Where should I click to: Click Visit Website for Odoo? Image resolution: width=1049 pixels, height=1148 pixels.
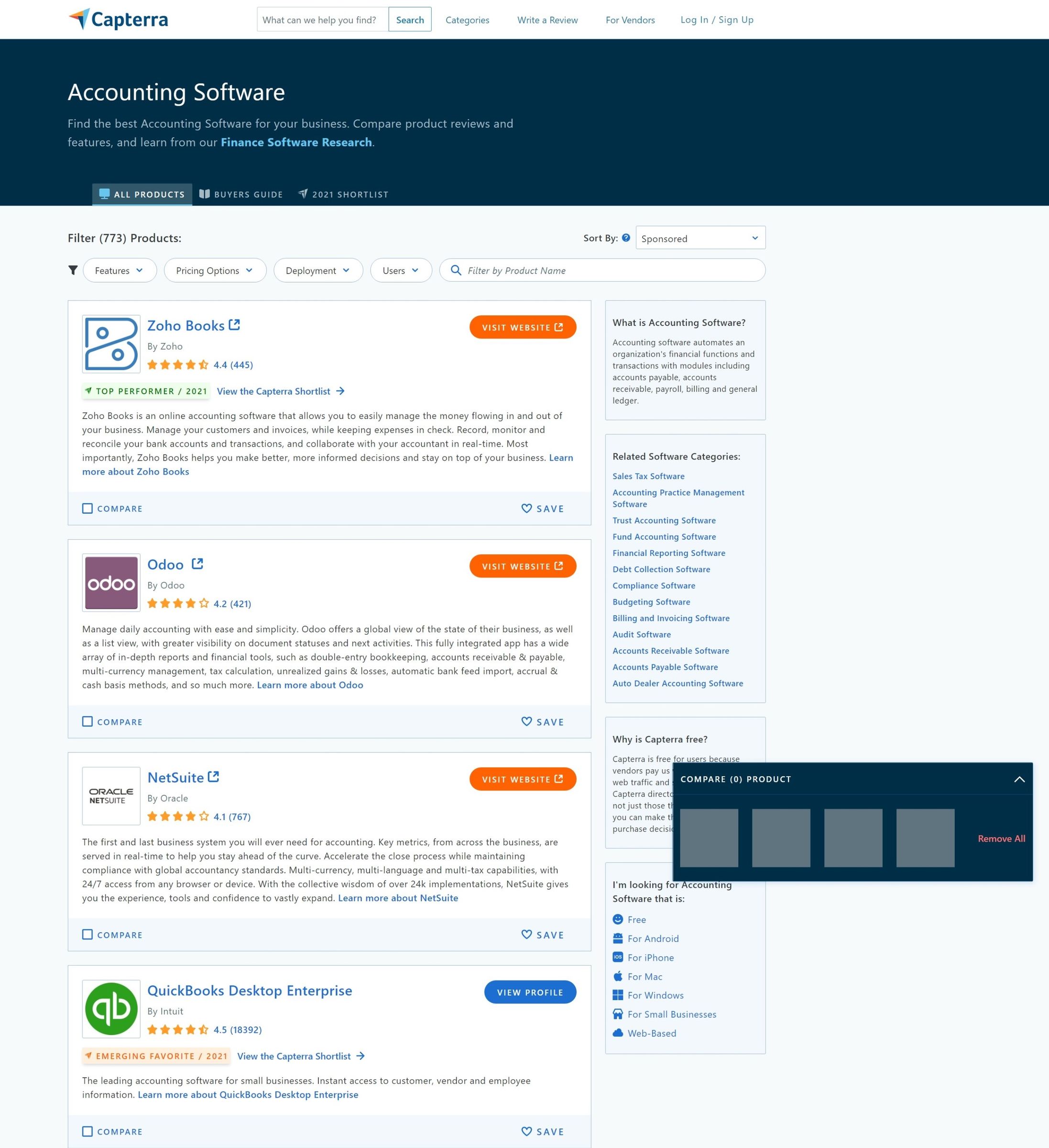click(x=522, y=565)
